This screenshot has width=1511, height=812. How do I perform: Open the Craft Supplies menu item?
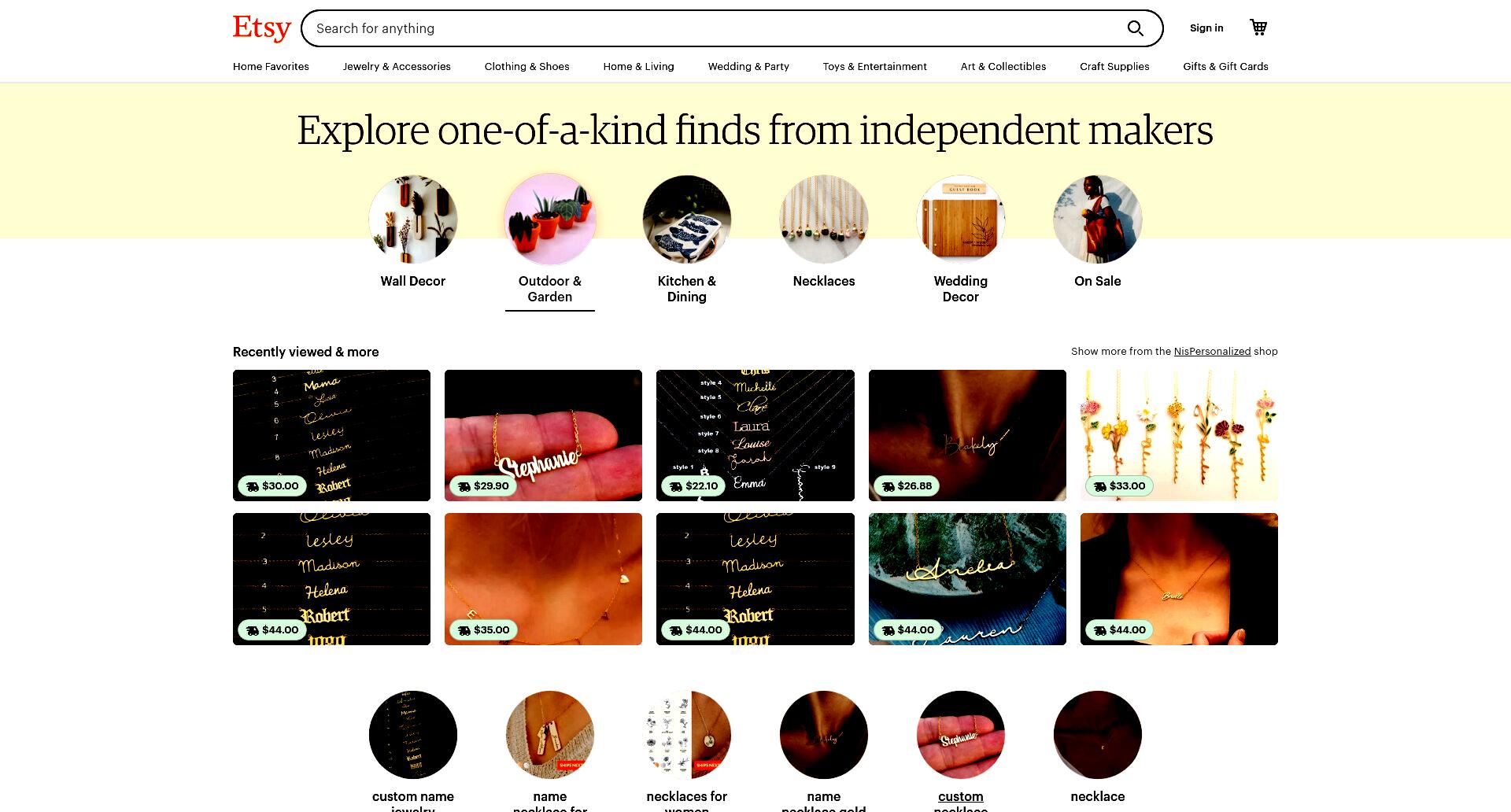(1114, 67)
